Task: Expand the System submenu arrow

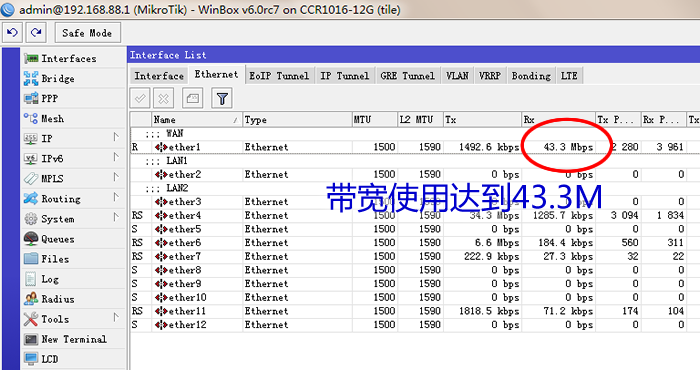Action: tap(116, 217)
